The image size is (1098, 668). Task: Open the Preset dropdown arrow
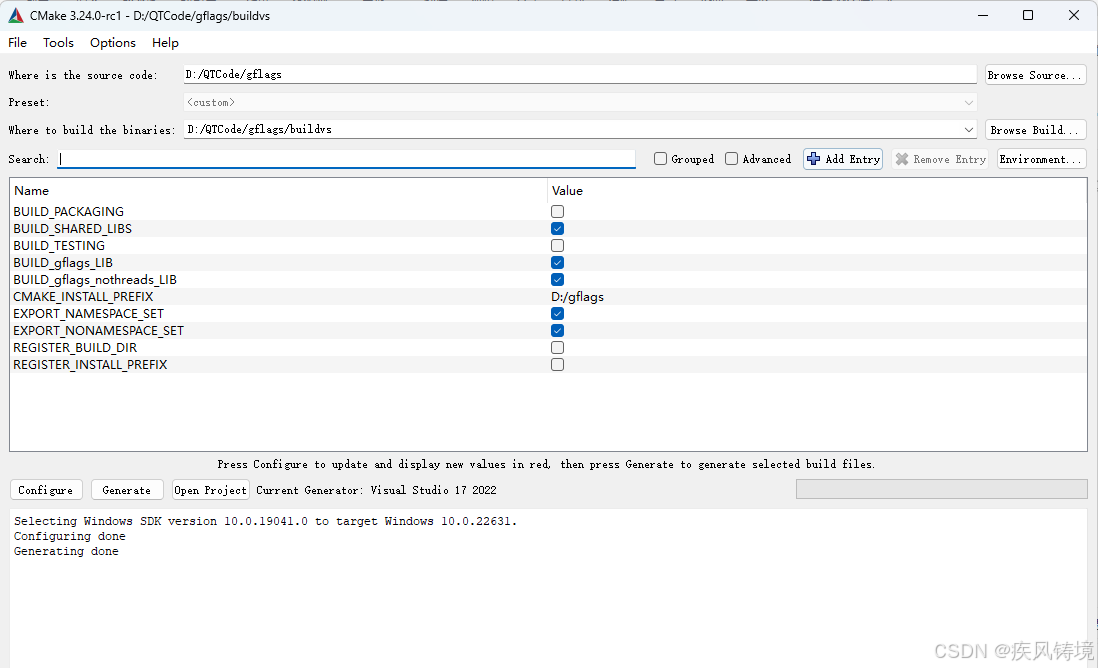click(968, 103)
